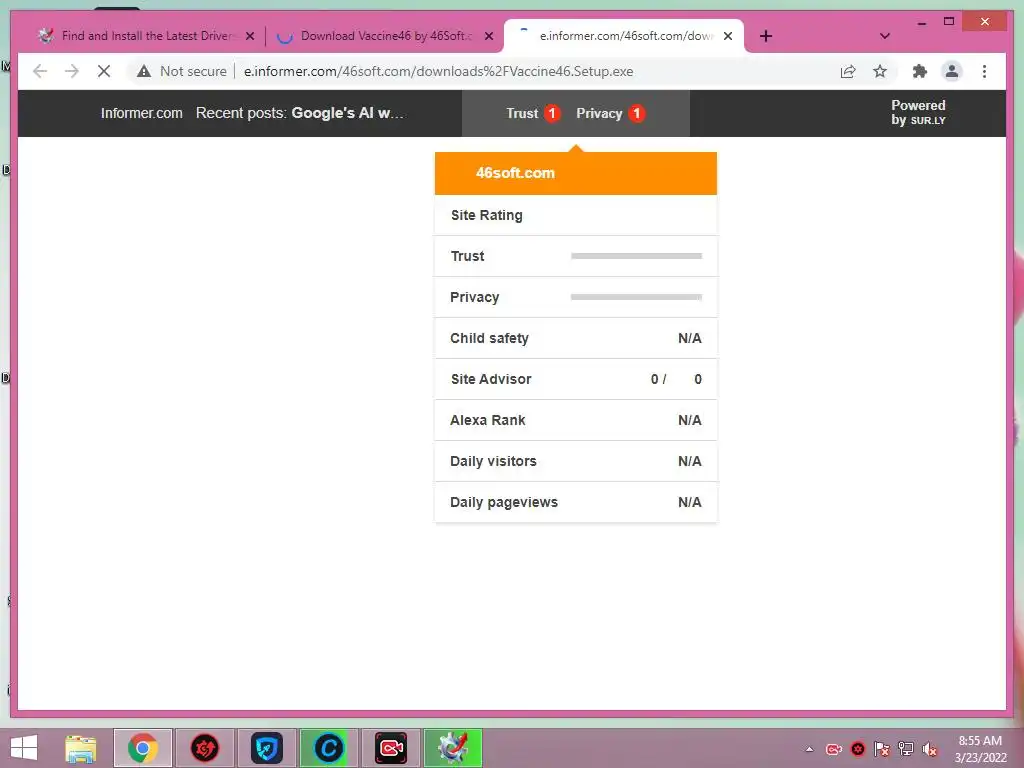This screenshot has height=768, width=1024.
Task: Click the Site Advisor row
Action: tap(576, 379)
